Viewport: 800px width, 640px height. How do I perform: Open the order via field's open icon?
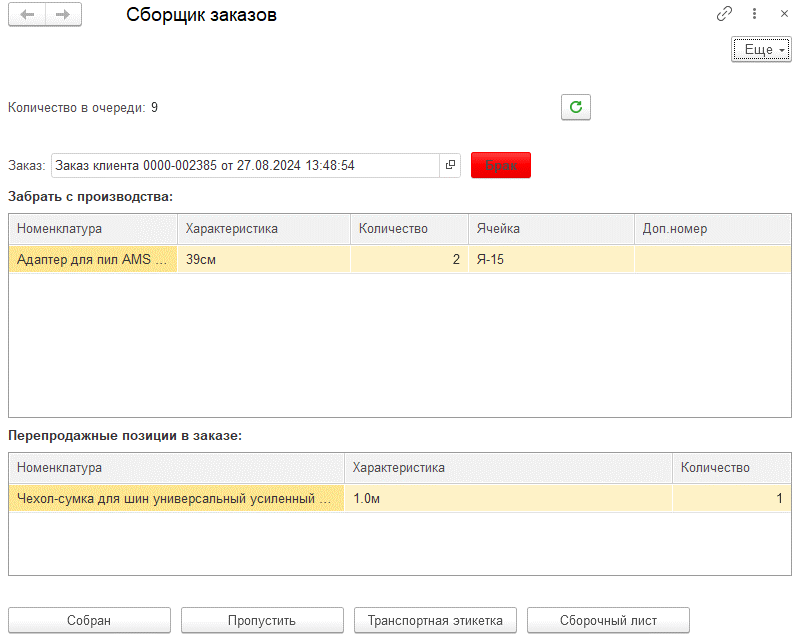450,165
